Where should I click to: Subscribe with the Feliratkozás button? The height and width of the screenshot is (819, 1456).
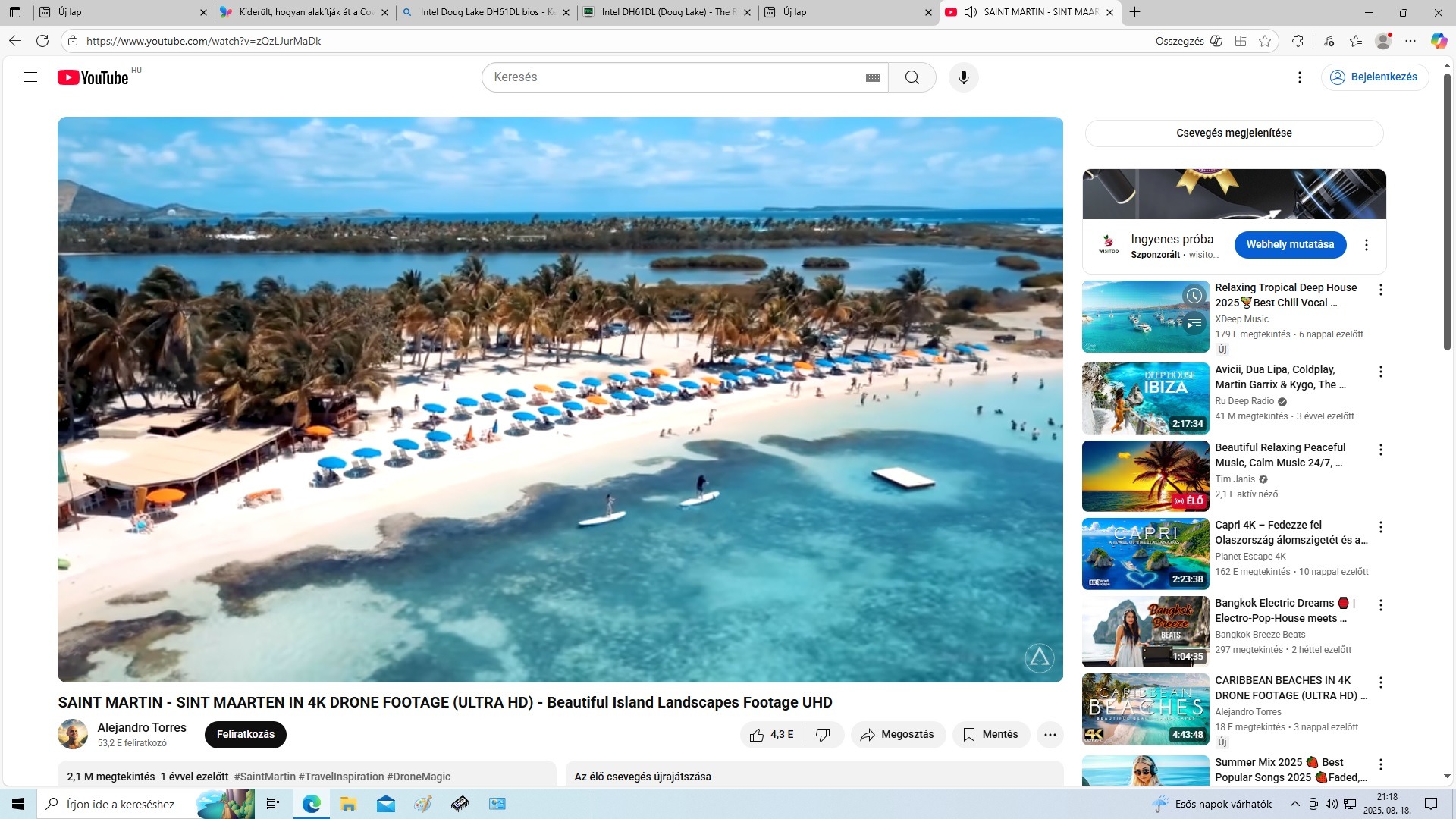pyautogui.click(x=245, y=734)
